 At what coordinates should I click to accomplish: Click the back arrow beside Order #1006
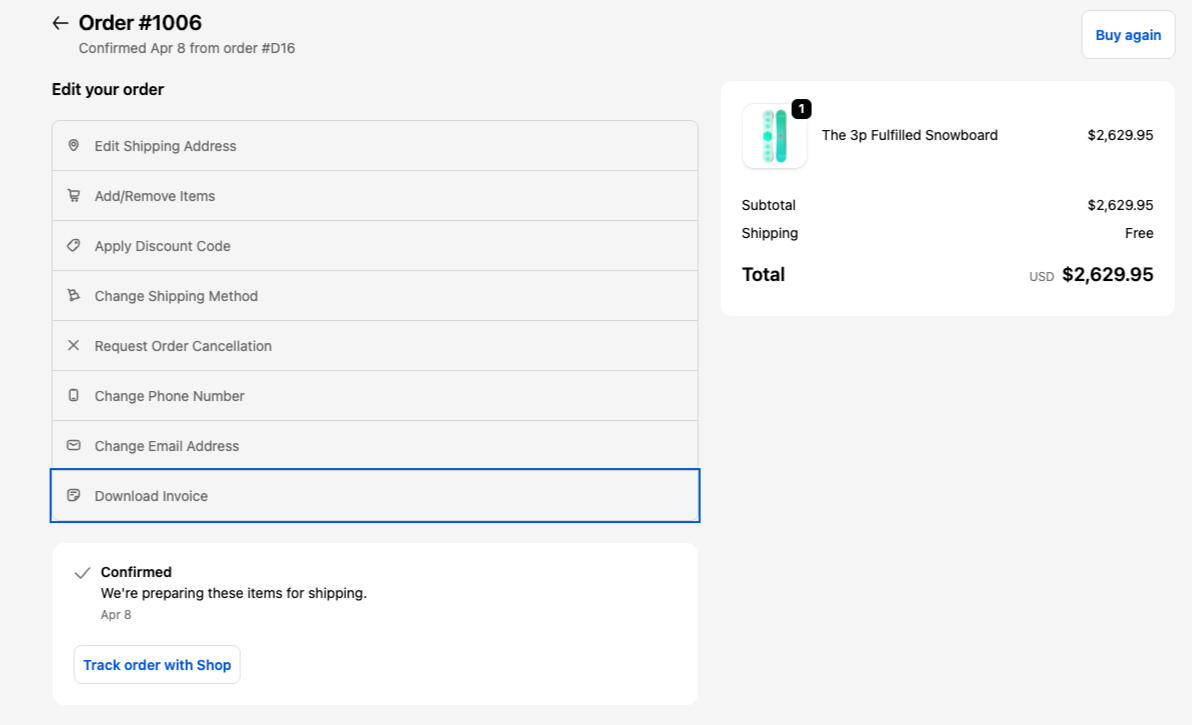(x=60, y=23)
